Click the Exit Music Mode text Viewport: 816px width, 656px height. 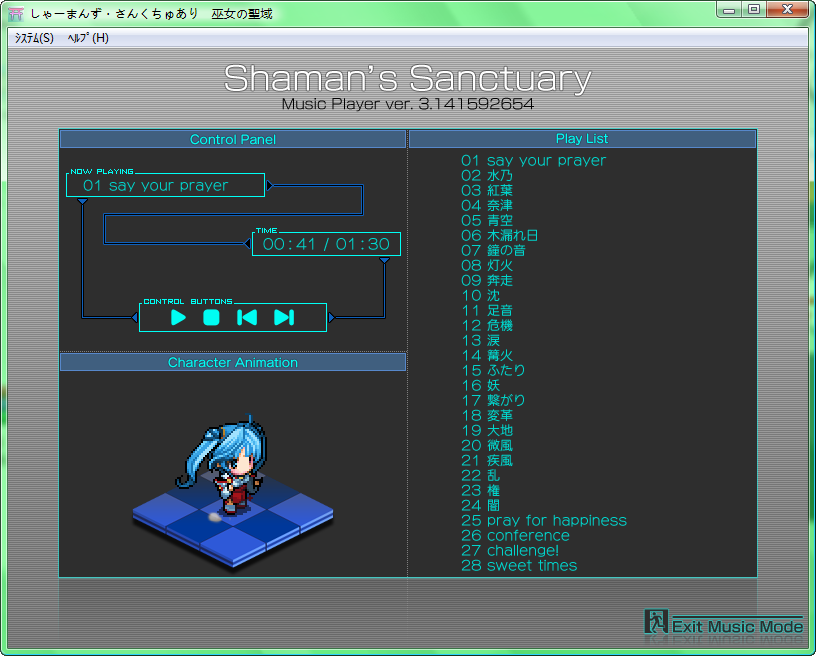coord(737,627)
